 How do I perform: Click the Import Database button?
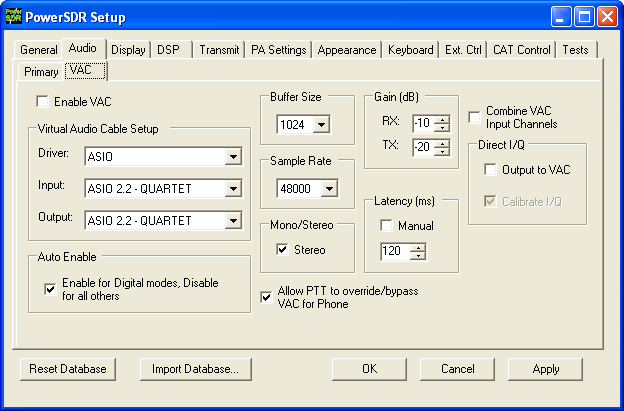195,369
